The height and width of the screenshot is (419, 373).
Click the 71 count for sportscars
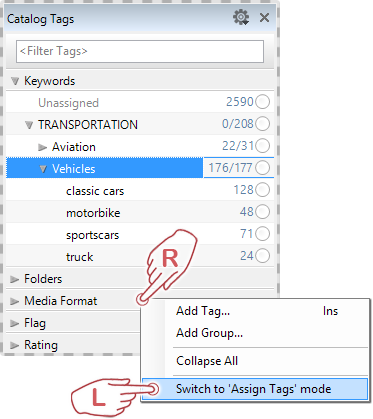point(247,234)
